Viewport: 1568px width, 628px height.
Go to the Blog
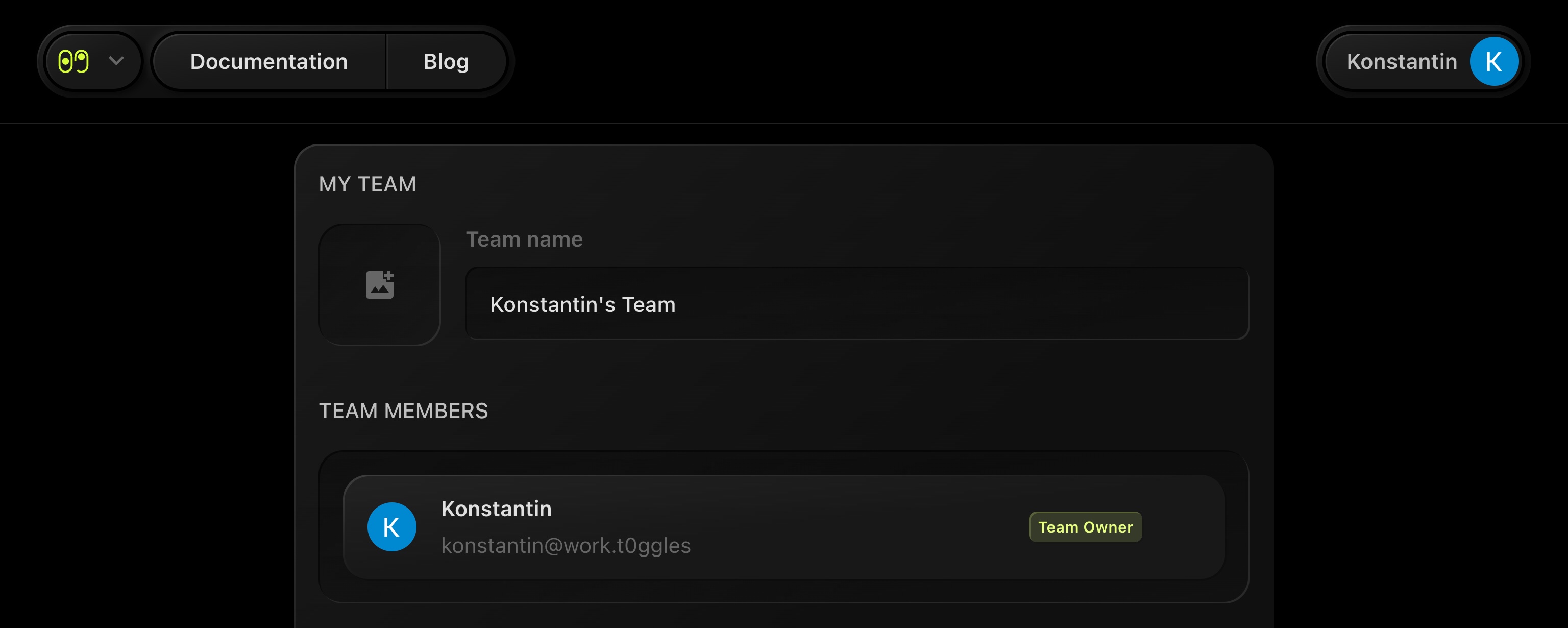(446, 61)
